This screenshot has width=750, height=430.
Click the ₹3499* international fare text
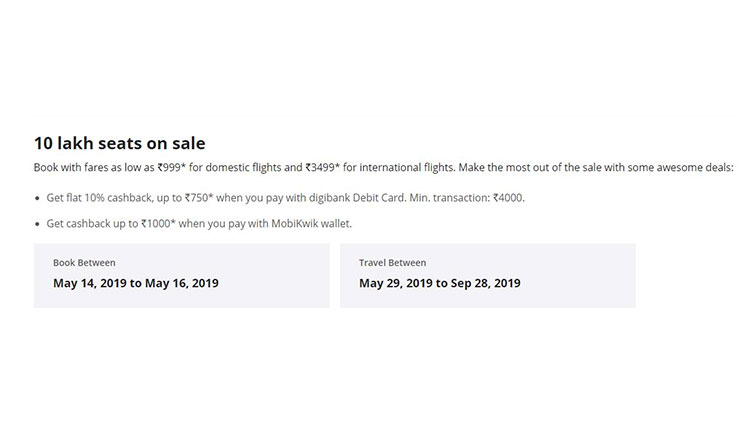pos(322,167)
